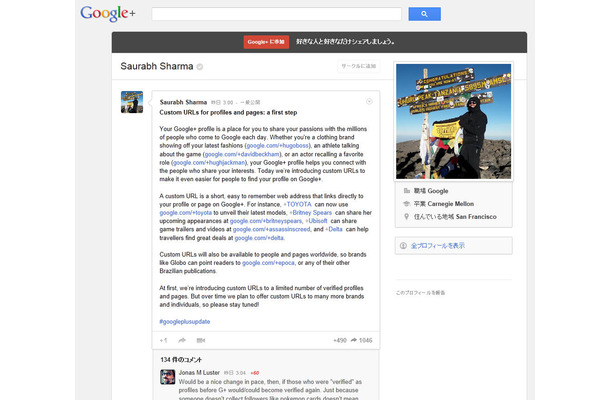Image resolution: width=610 pixels, height=400 pixels.
Task: Click the +Ubisoft mention link
Action: pos(316,221)
